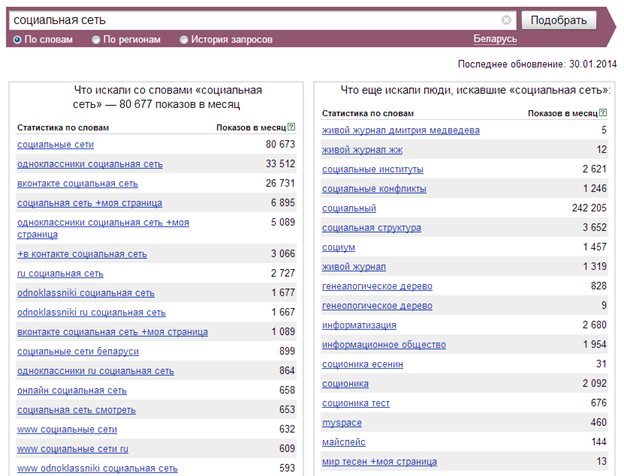
Task: Open help icon beside left Показов в месяц
Action: 291,127
